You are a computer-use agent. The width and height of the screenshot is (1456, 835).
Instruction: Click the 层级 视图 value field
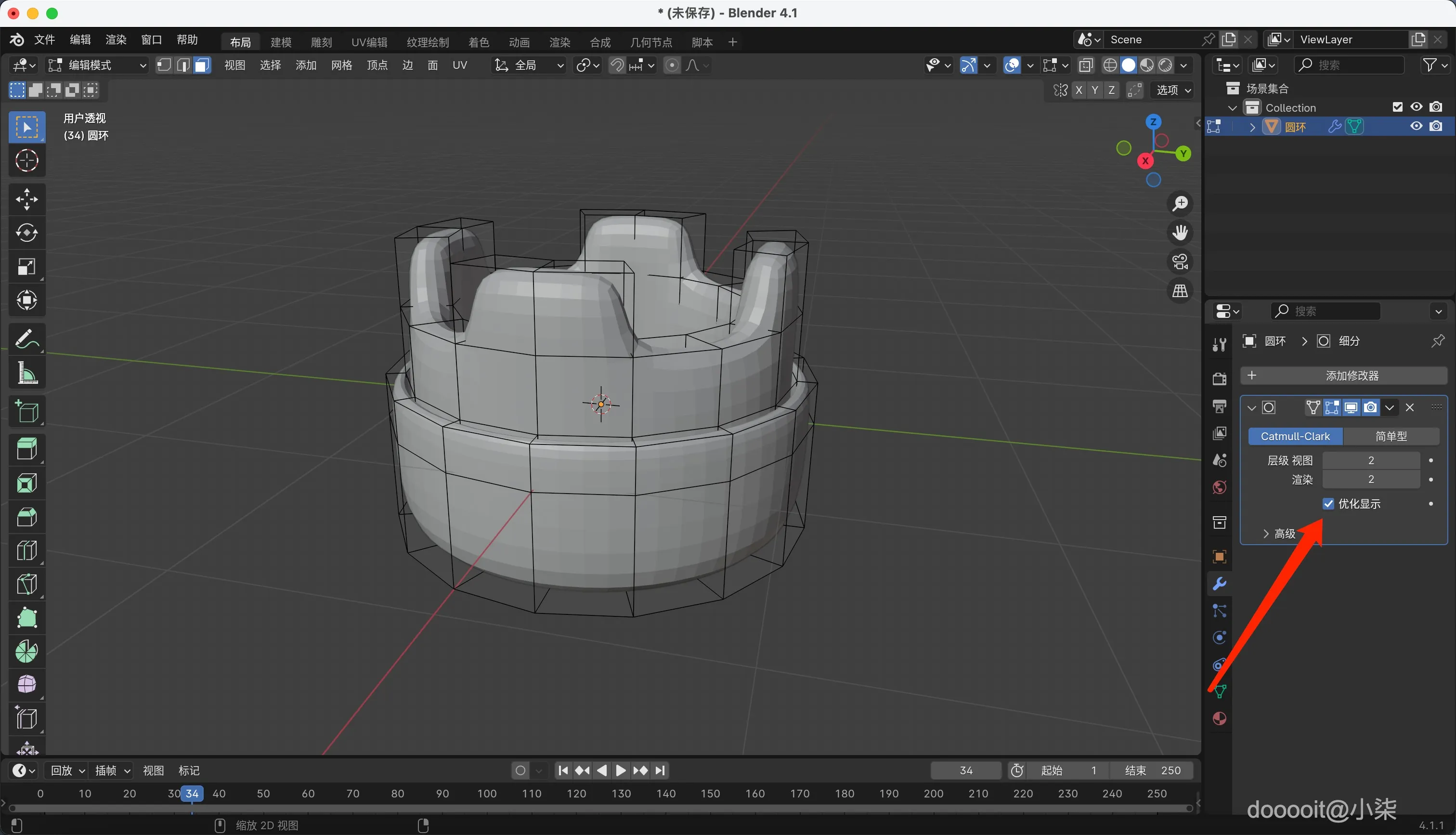click(x=1371, y=460)
